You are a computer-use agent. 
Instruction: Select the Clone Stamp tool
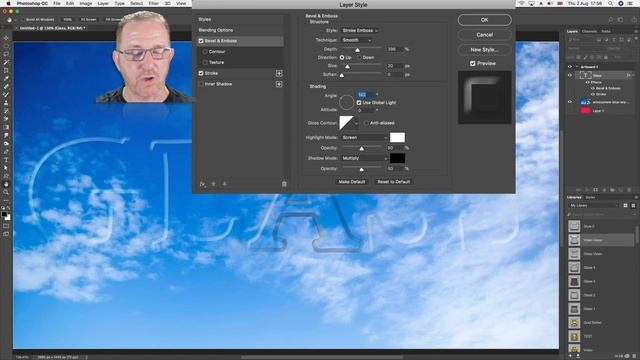(6, 103)
